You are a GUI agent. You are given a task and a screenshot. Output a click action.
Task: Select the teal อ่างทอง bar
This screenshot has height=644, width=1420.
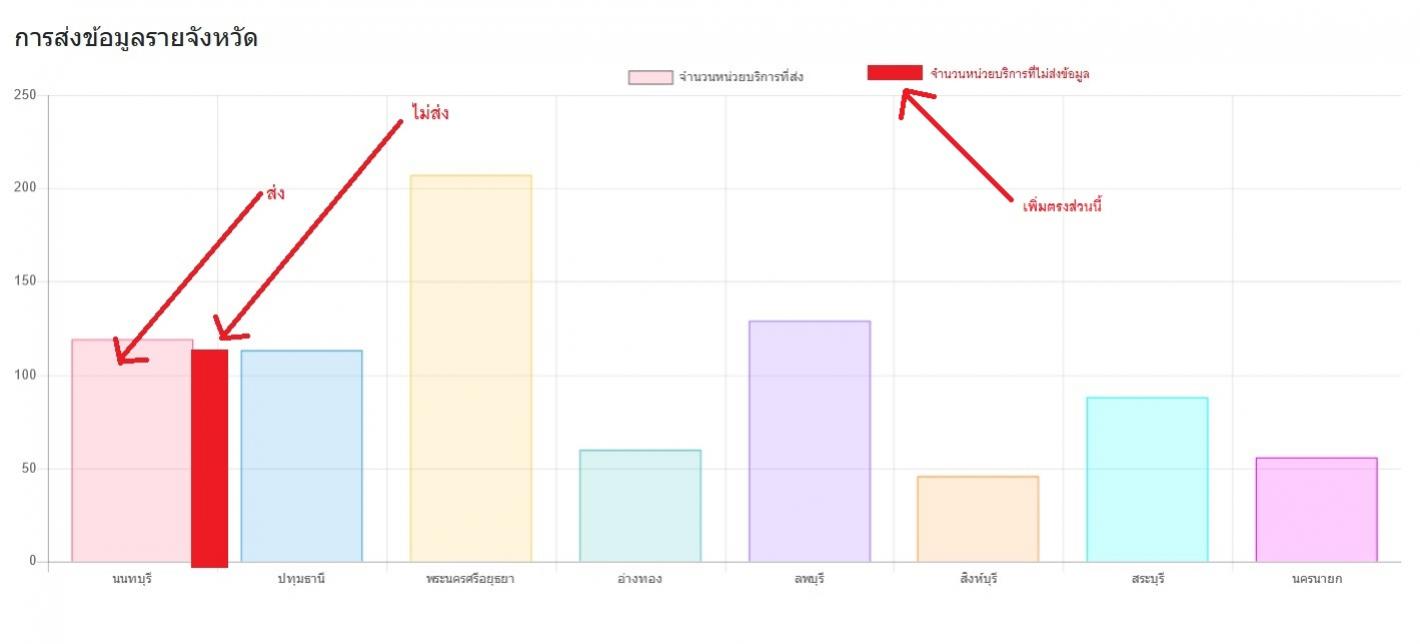tap(640, 506)
